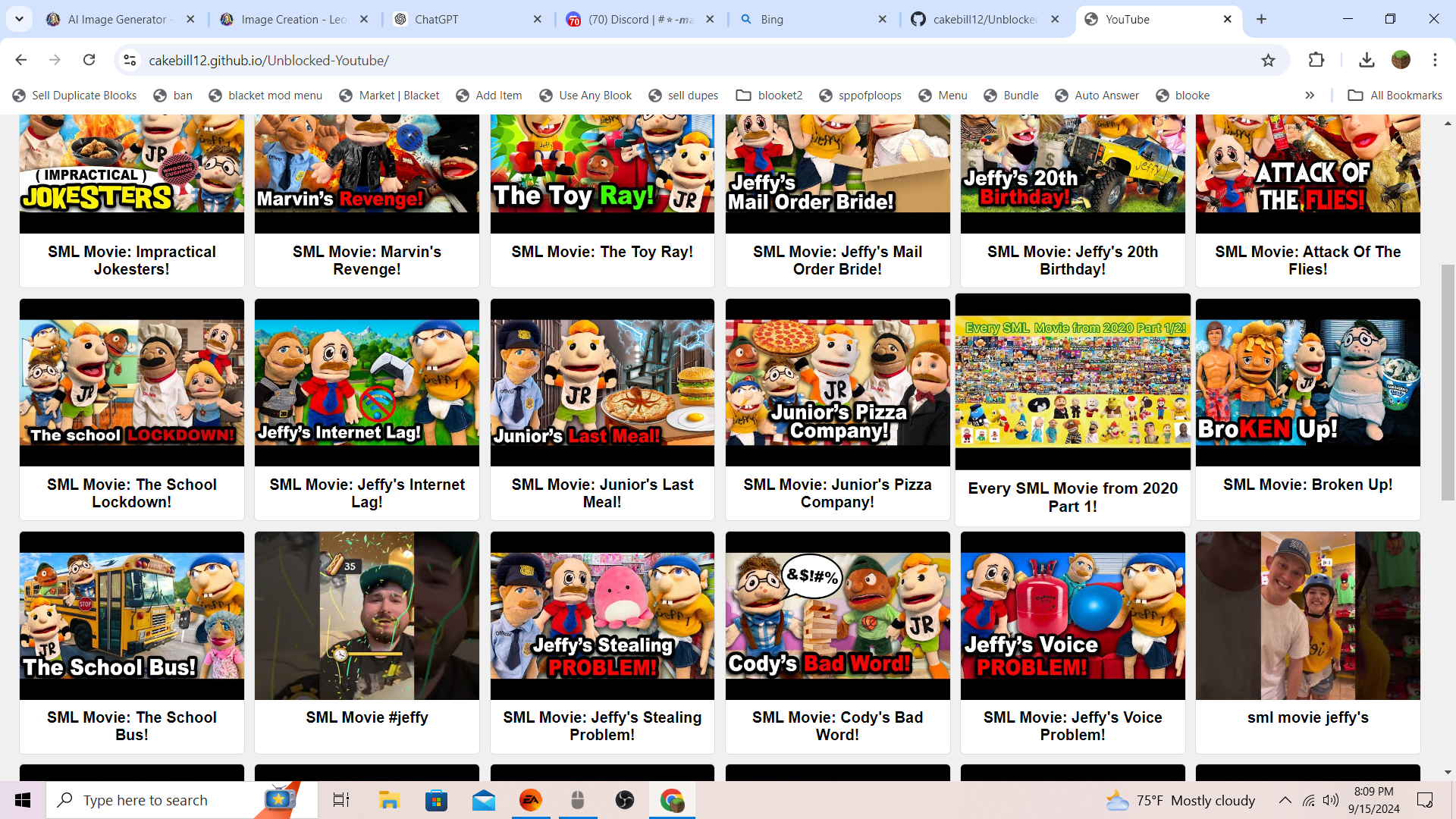Click the Task View taskbar icon
The width and height of the screenshot is (1456, 819).
341,800
